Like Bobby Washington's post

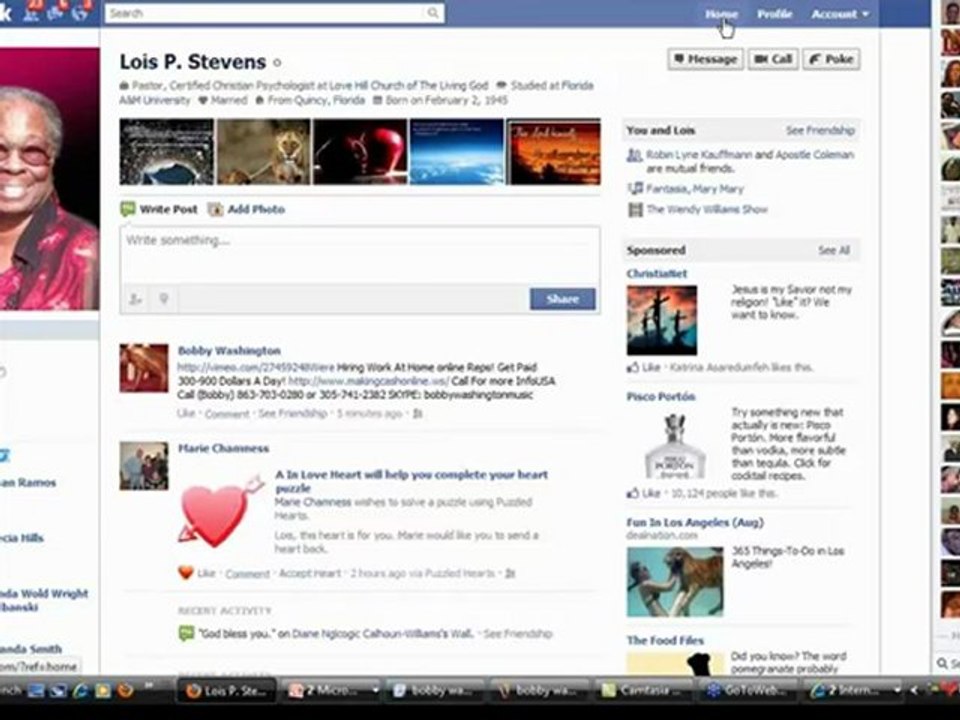click(186, 414)
